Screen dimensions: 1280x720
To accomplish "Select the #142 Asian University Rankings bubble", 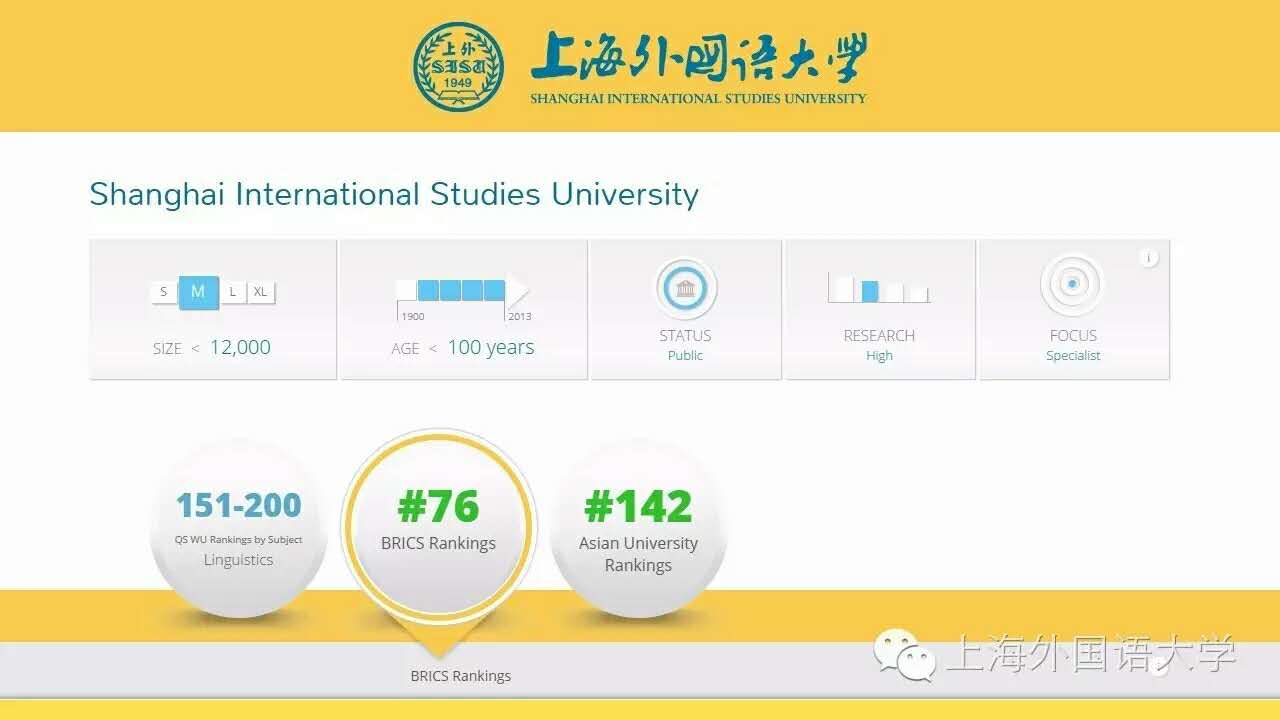I will (x=638, y=528).
